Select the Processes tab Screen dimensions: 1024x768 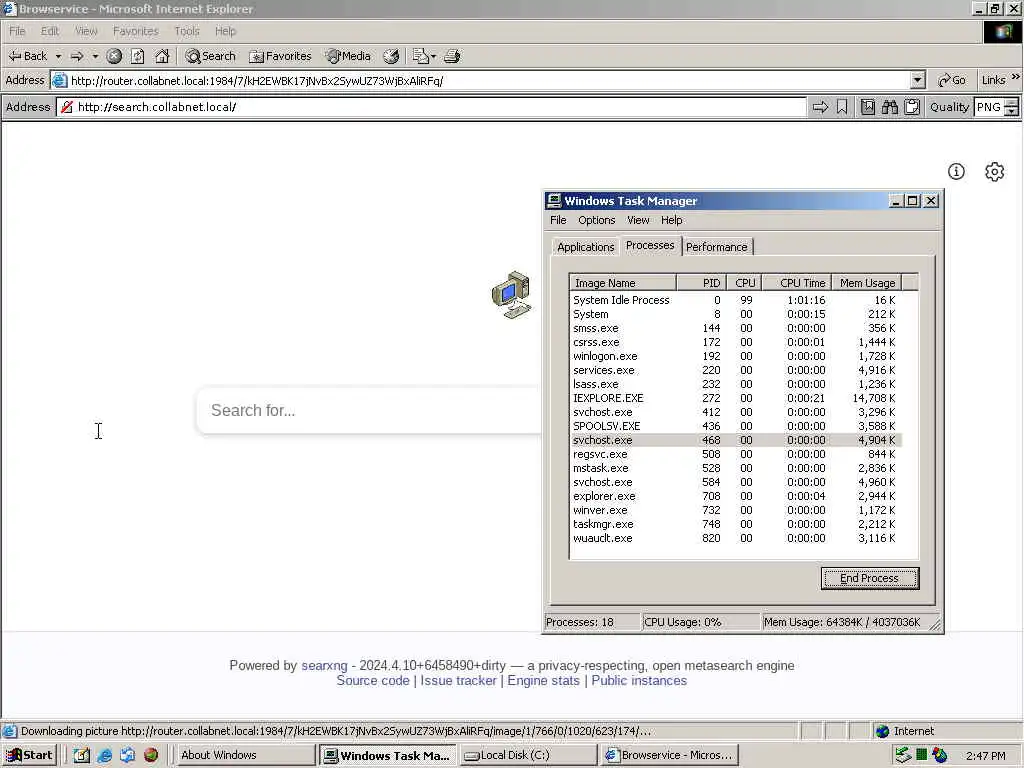[650, 246]
